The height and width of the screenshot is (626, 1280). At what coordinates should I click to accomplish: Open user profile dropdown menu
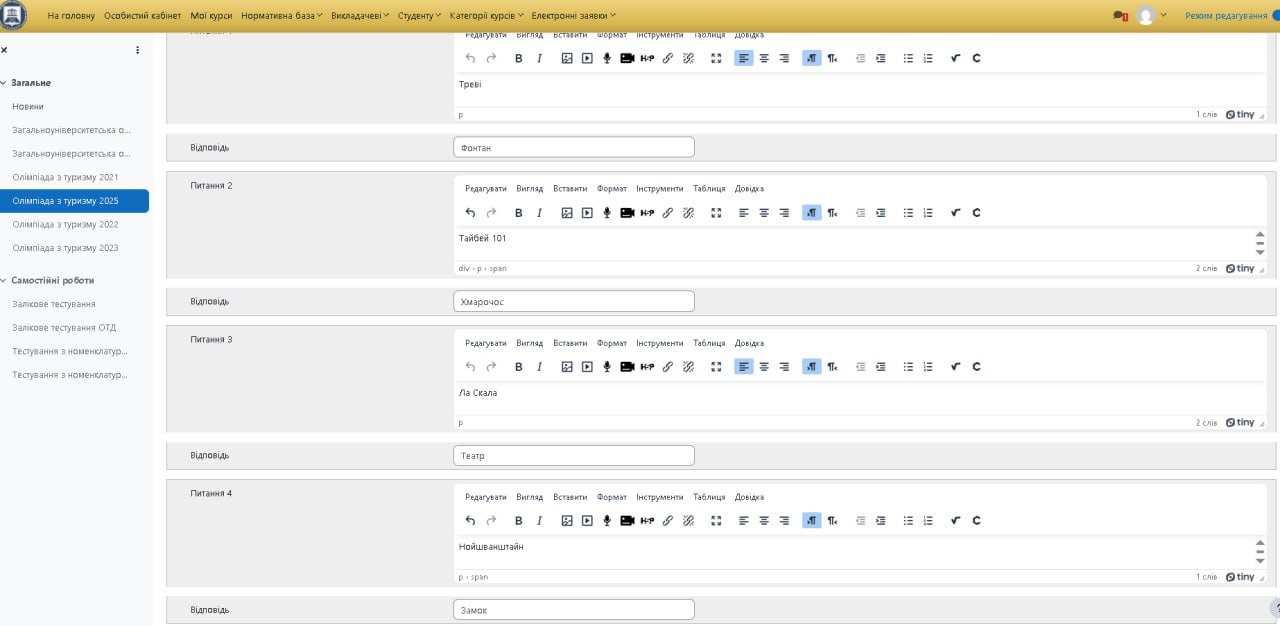[1150, 16]
